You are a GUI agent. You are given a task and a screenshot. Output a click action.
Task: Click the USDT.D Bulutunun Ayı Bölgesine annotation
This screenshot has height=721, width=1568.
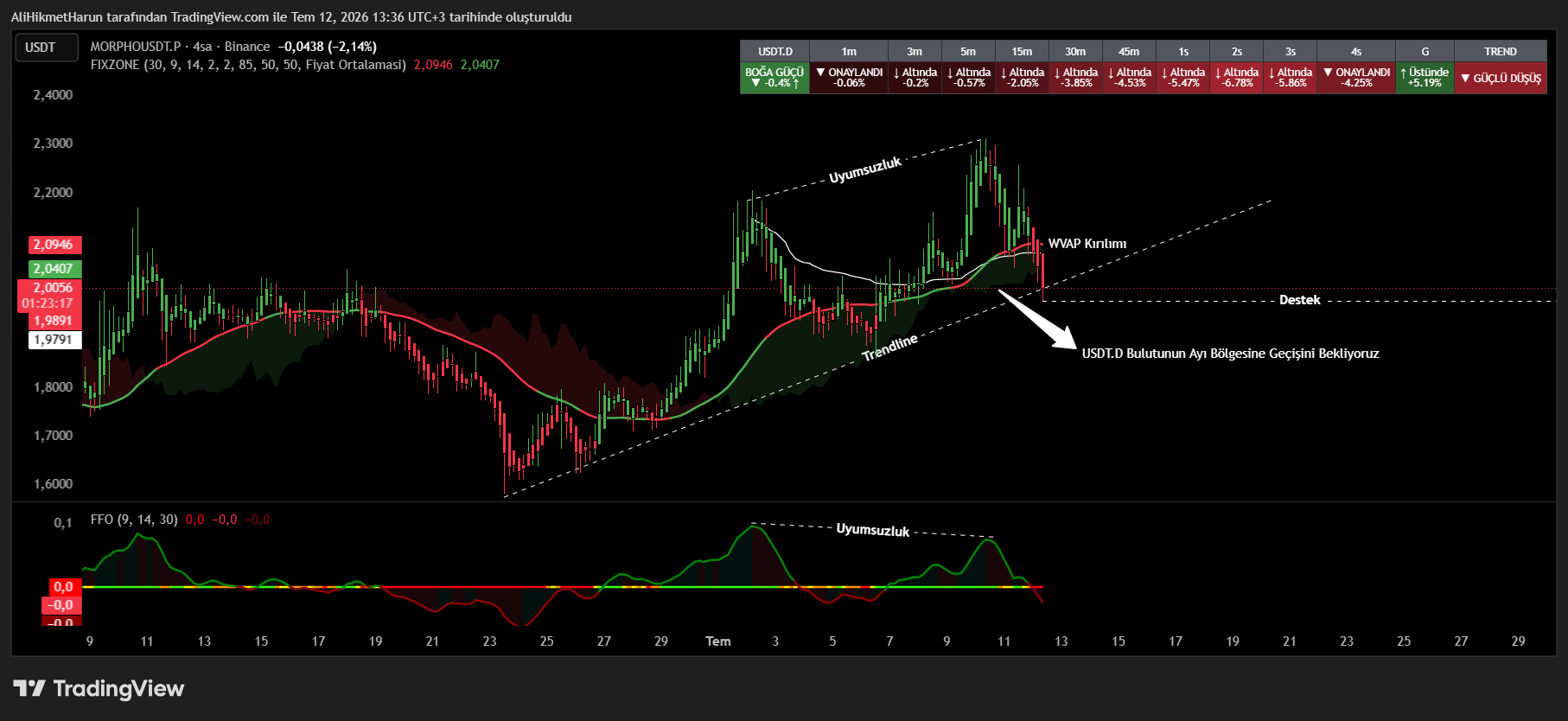coord(1230,354)
